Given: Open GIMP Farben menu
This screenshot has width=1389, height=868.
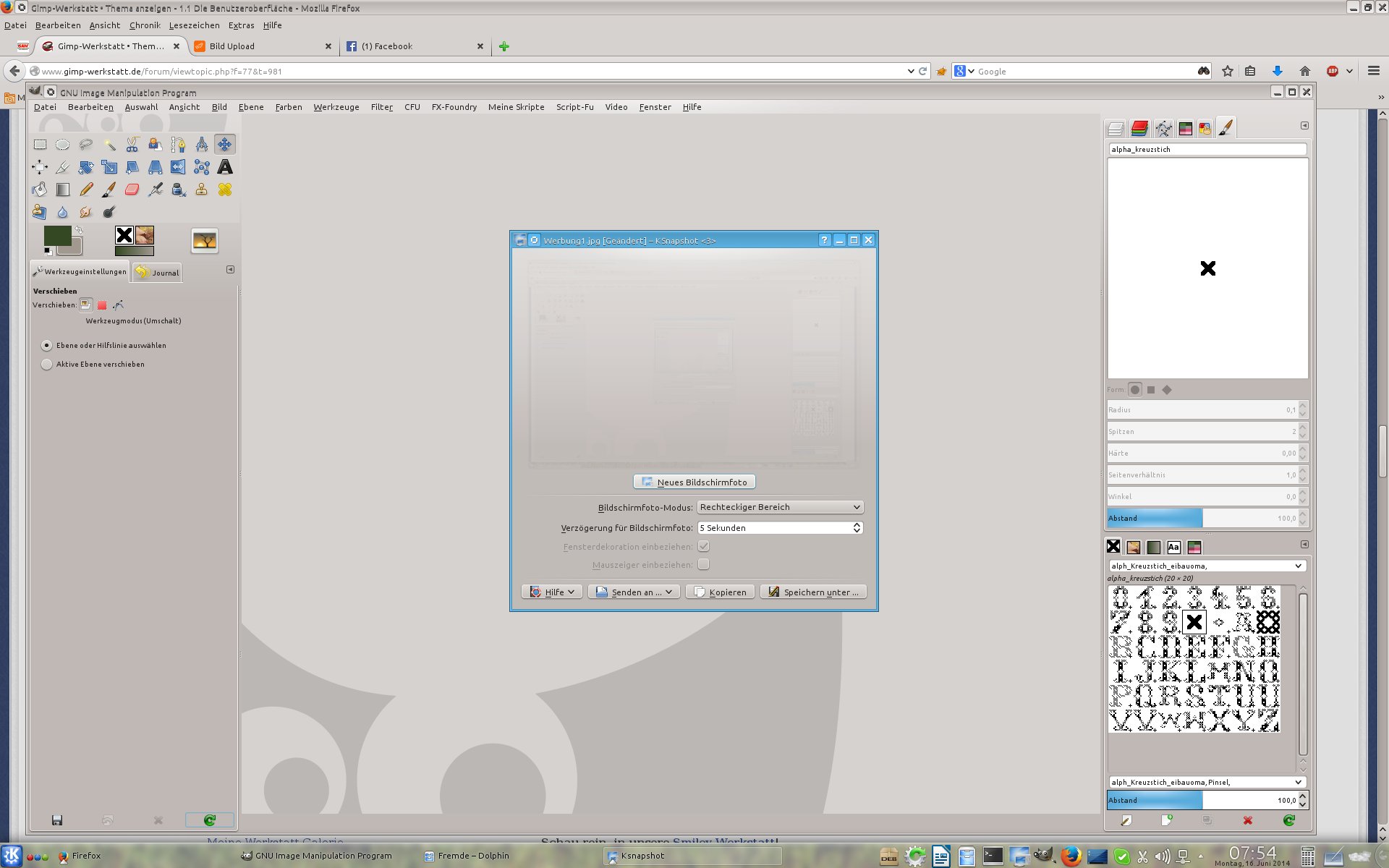Looking at the screenshot, I should pos(289,107).
